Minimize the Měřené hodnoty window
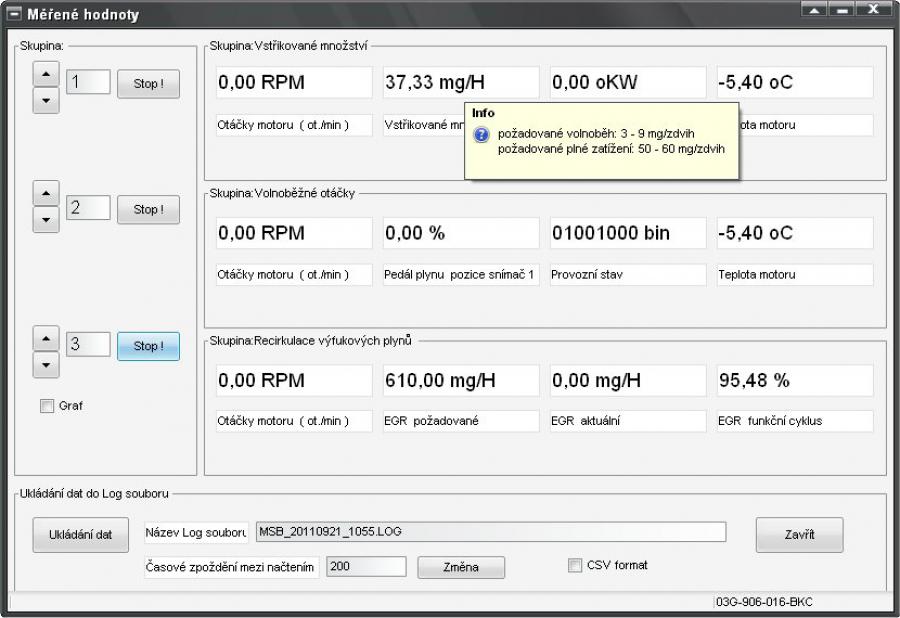This screenshot has height=618, width=900. (843, 10)
